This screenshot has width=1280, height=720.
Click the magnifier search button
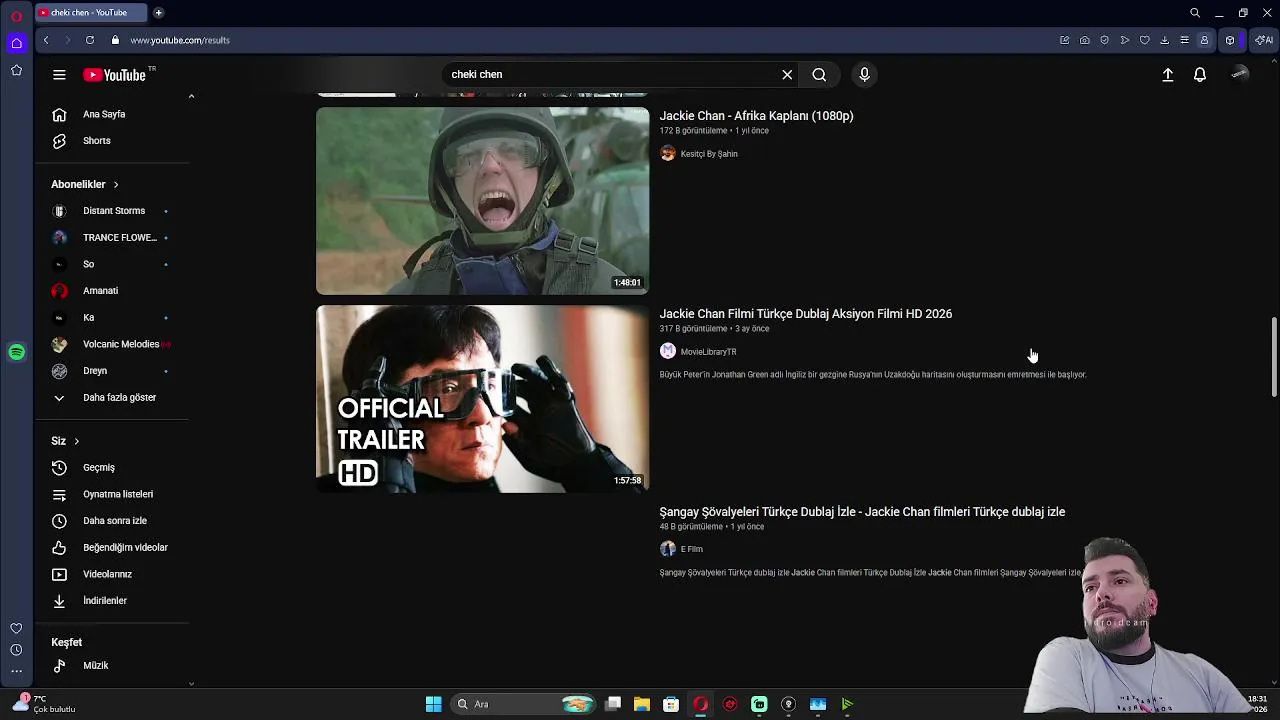pyautogui.click(x=819, y=75)
